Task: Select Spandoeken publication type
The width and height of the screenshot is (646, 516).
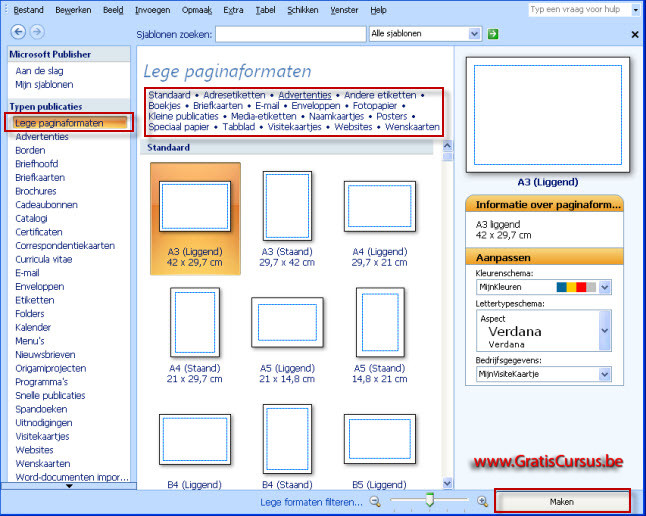Action: click(x=41, y=409)
